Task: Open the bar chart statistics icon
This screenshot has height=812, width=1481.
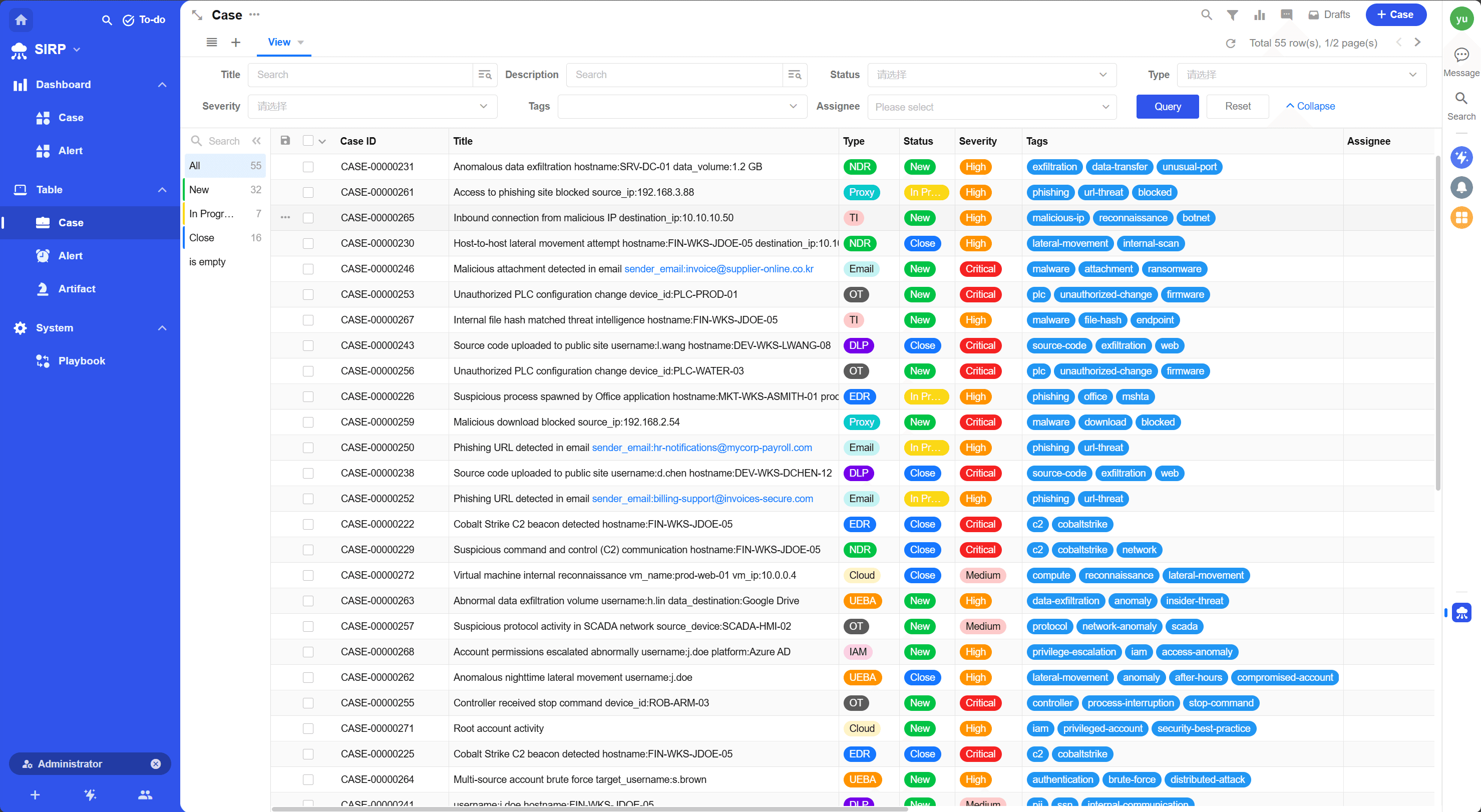Action: pyautogui.click(x=1259, y=15)
